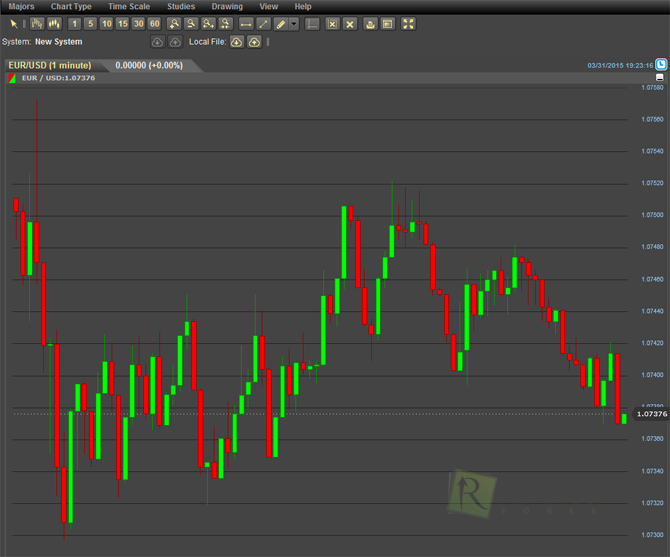Click the axis crosshair tool icon
Viewport: 670px width, 557px height.
click(312, 24)
